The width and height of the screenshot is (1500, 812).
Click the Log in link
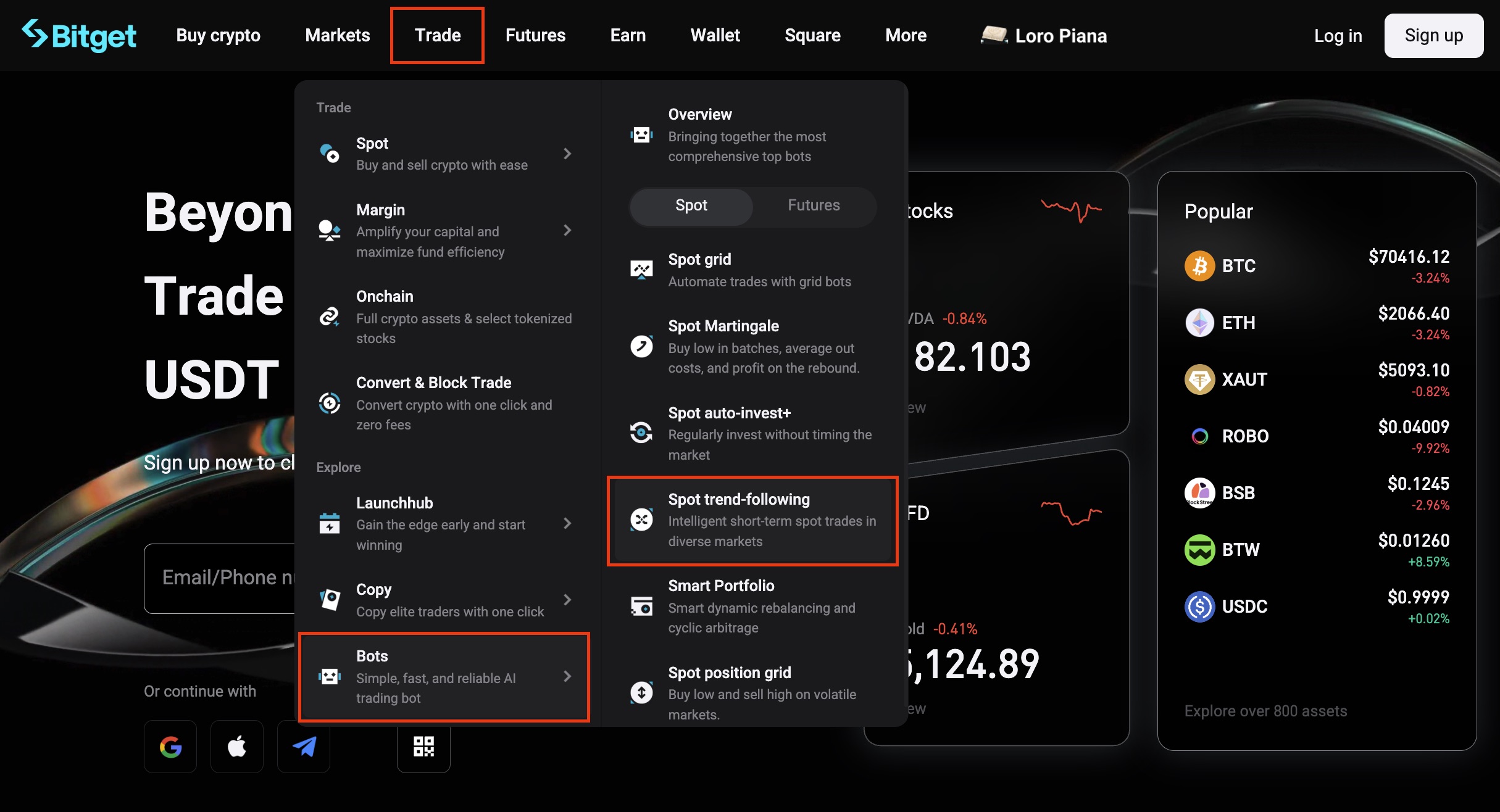point(1338,35)
